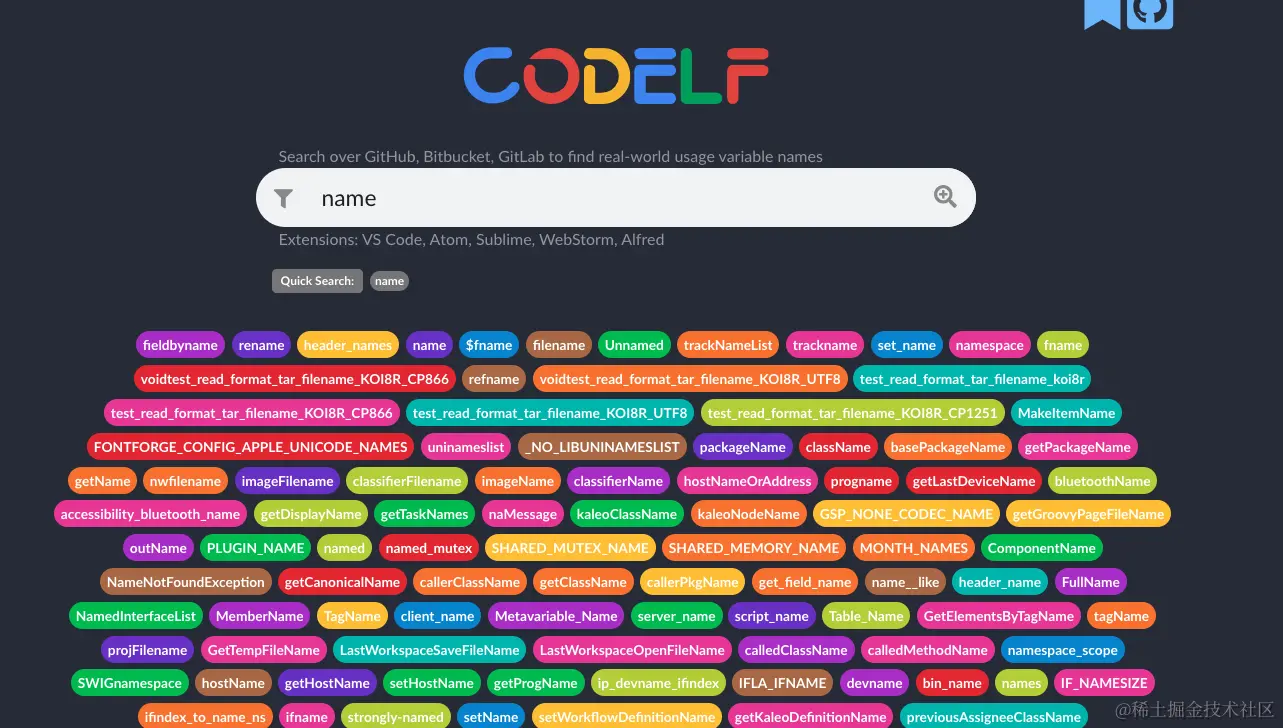Click the Quick Search label button

coord(317,281)
